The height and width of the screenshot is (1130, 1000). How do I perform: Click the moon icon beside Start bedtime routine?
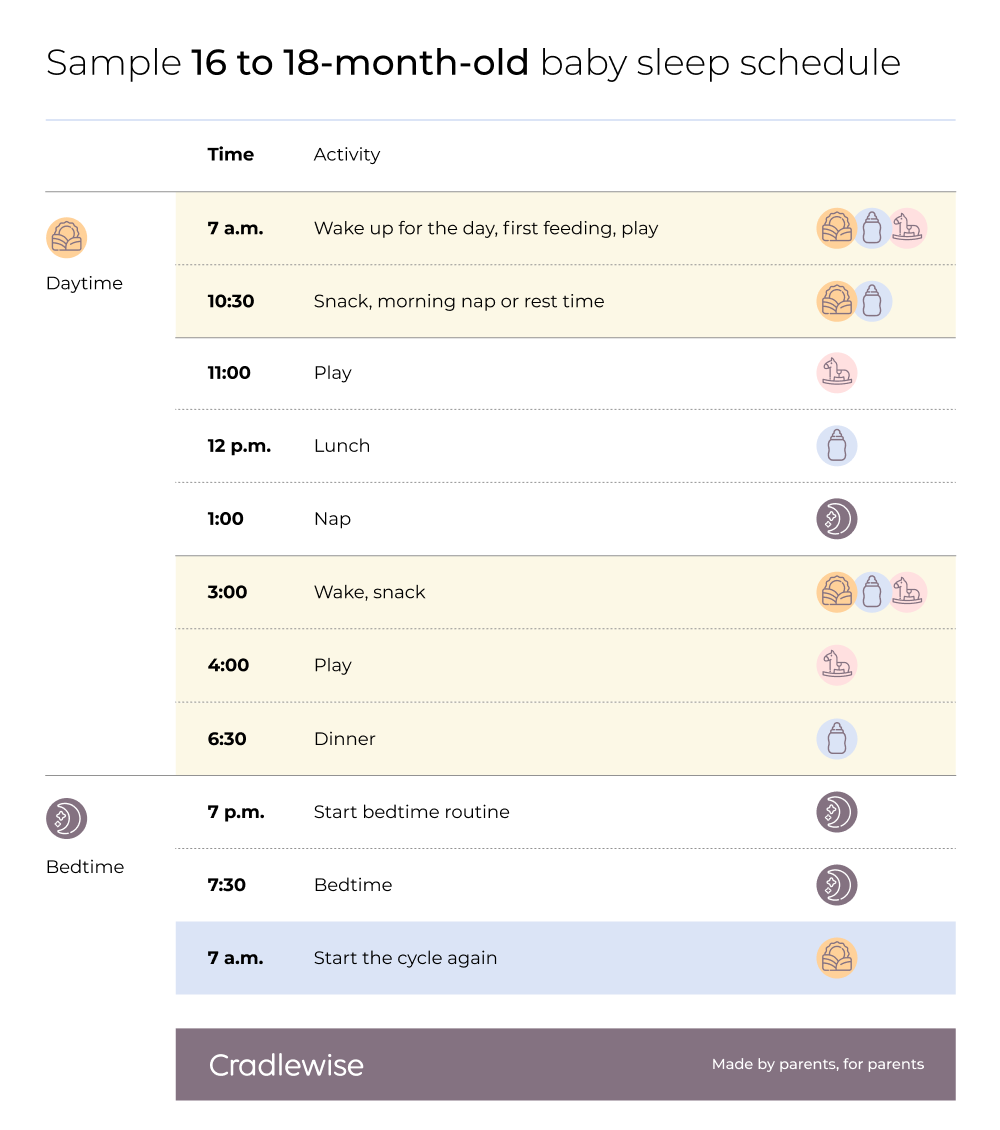837,812
